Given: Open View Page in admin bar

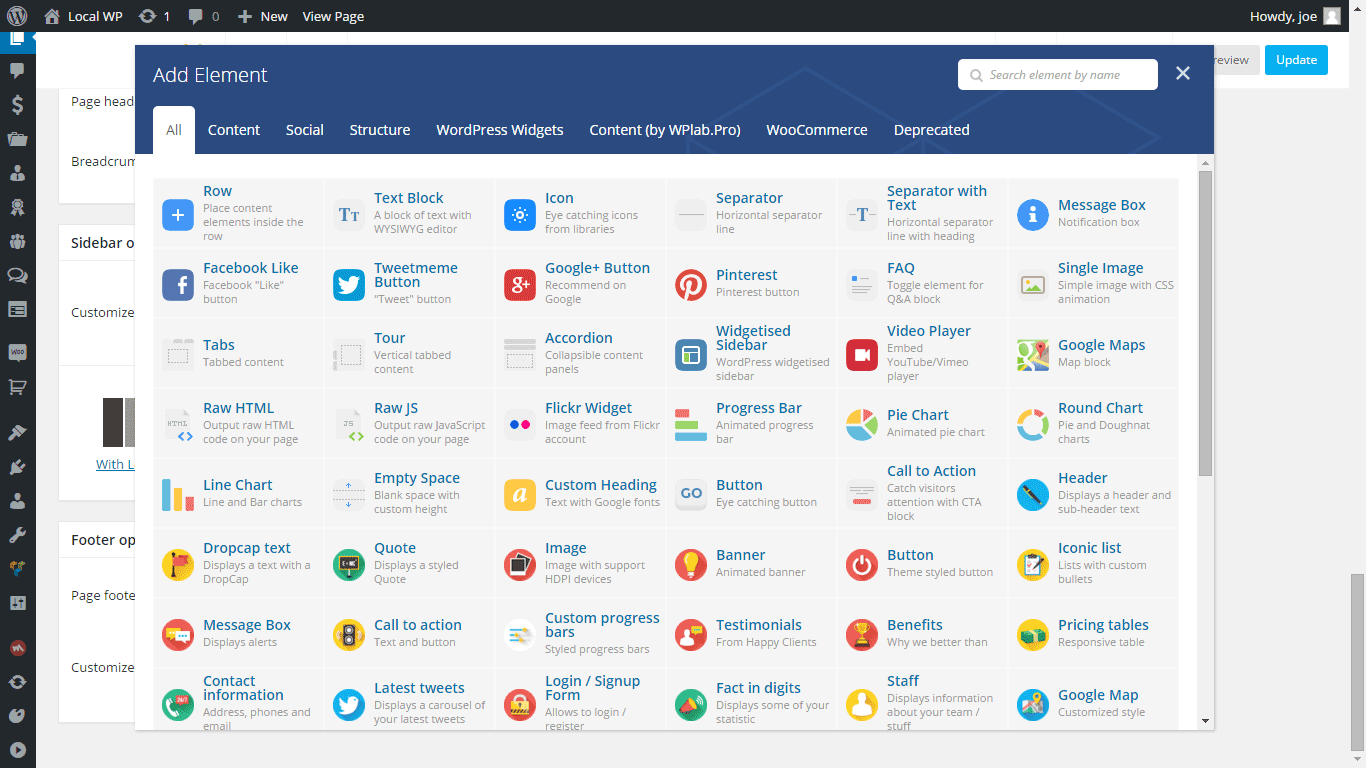Looking at the screenshot, I should 333,16.
